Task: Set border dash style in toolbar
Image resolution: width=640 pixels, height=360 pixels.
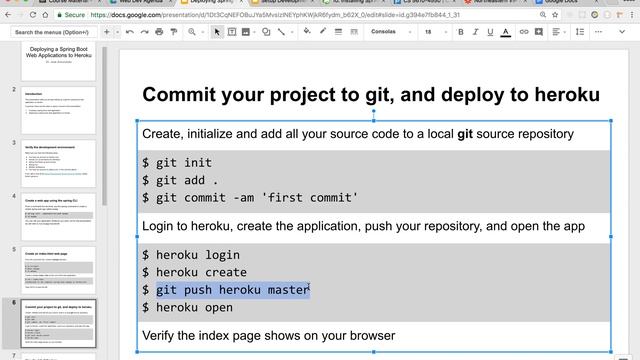Action: coord(354,32)
